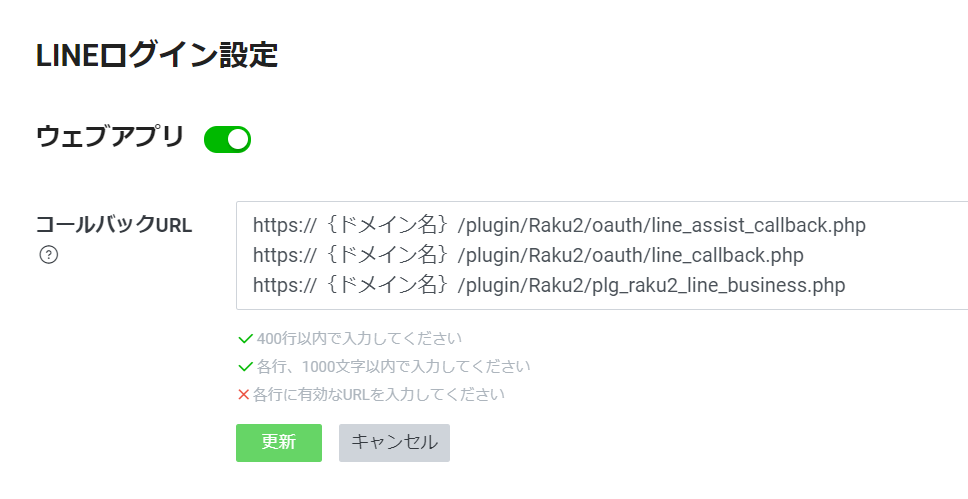This screenshot has width=968, height=499.
Task: Click the コールバックURL help question-mark icon
Action: 48,255
